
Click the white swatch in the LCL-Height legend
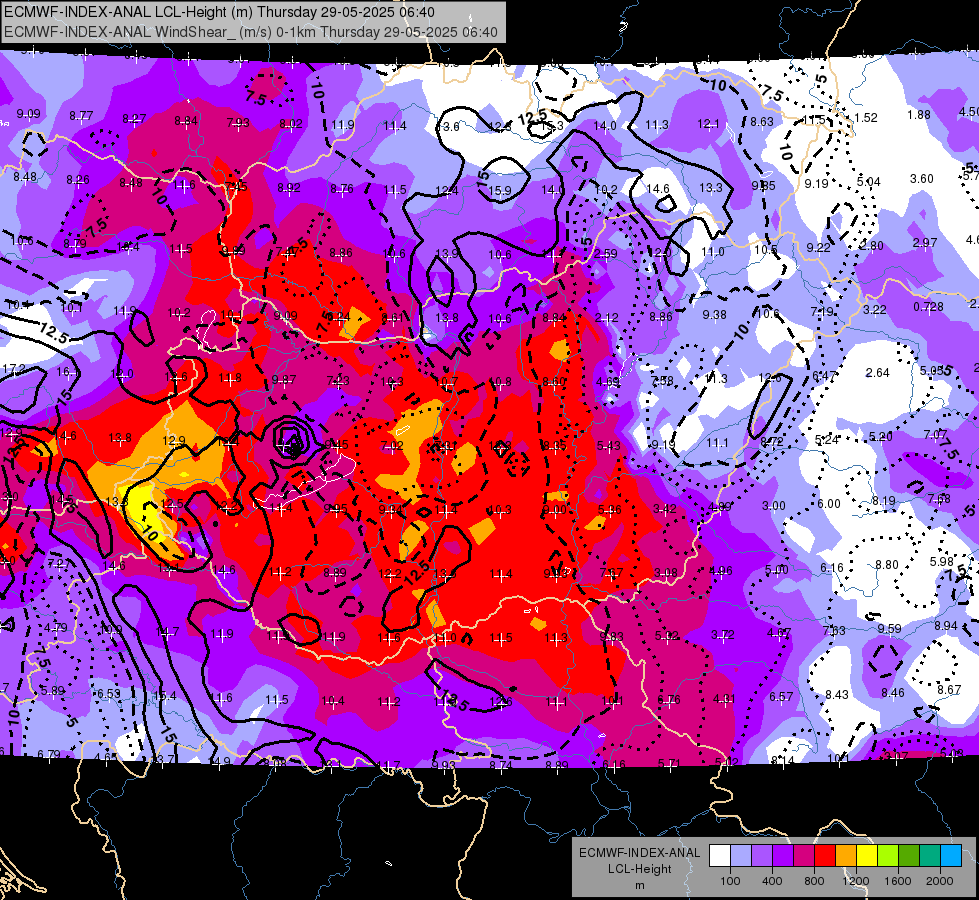coord(720,856)
